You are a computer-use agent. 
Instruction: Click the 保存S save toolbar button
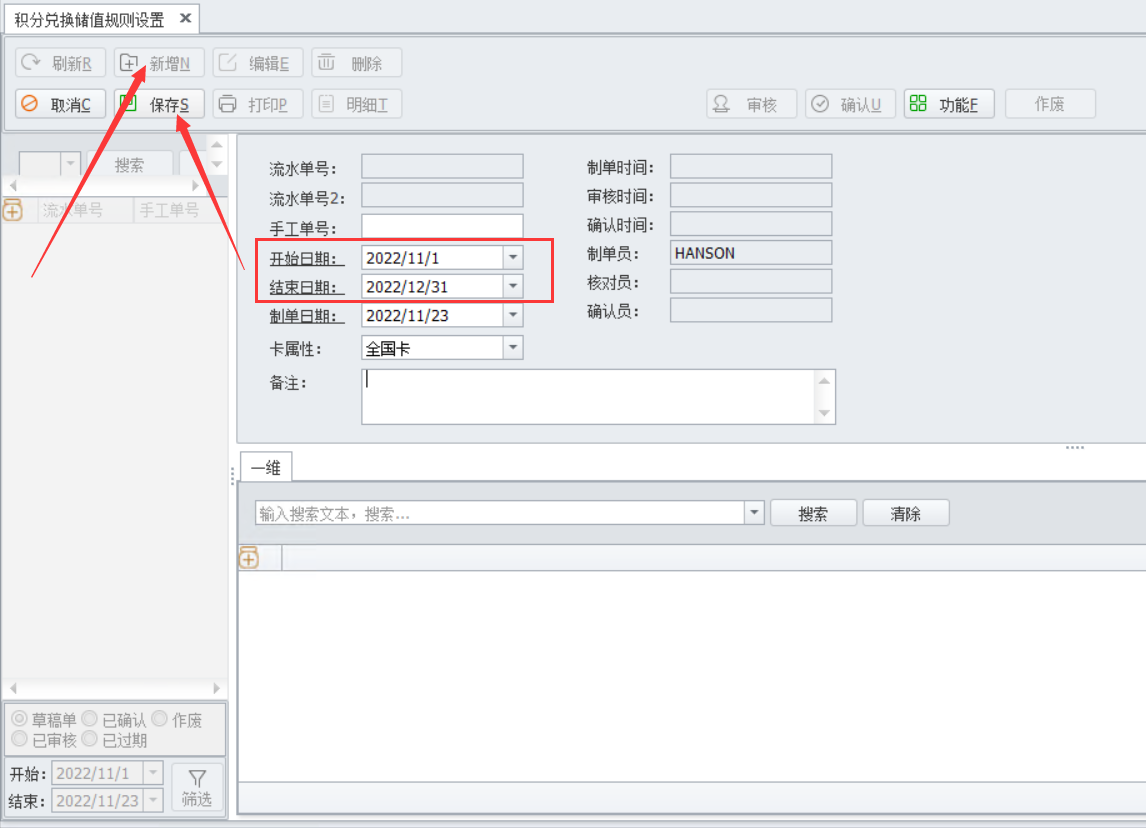(159, 104)
